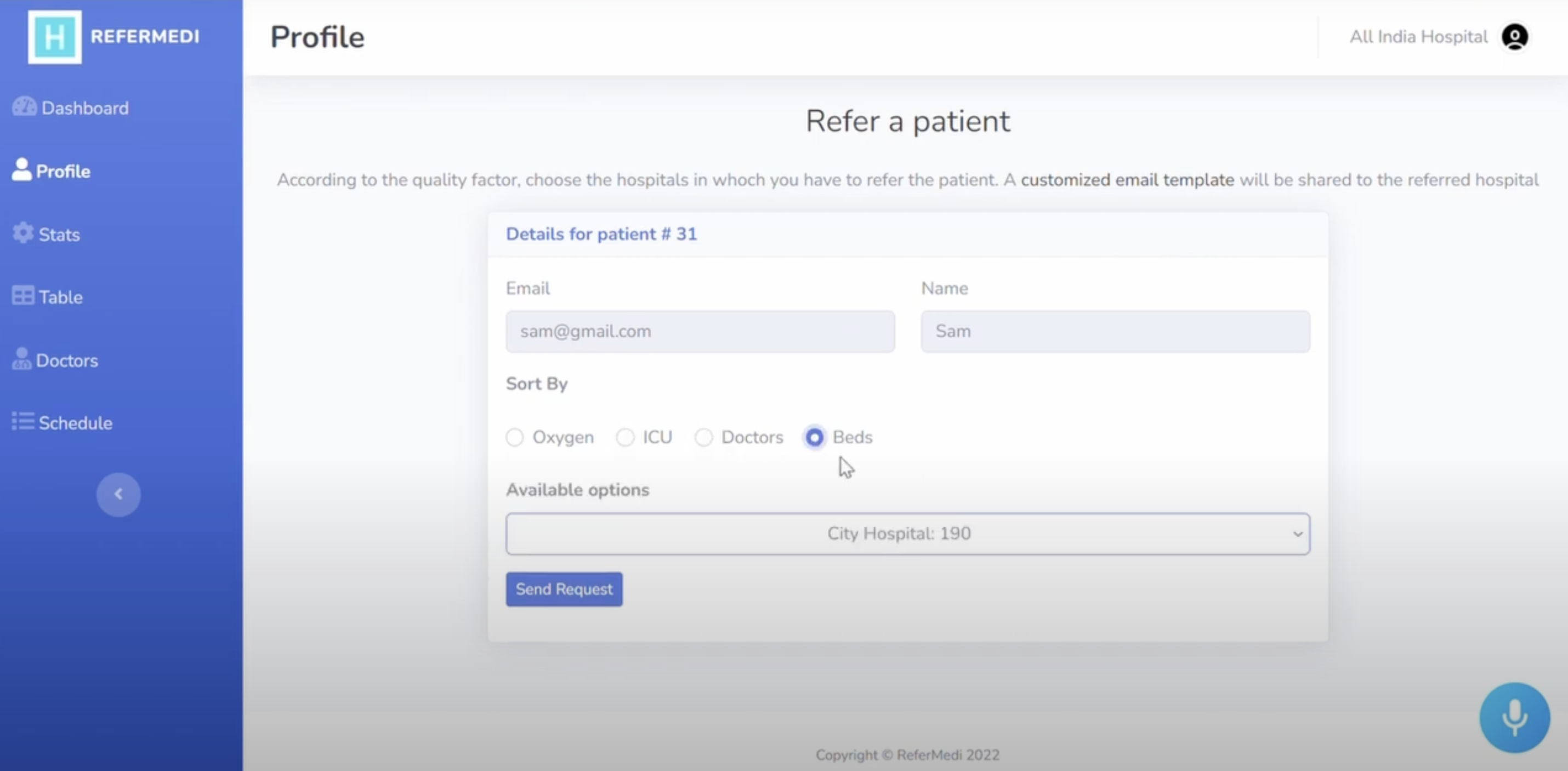
Task: Click the Doctors icon in sidebar
Action: click(21, 359)
